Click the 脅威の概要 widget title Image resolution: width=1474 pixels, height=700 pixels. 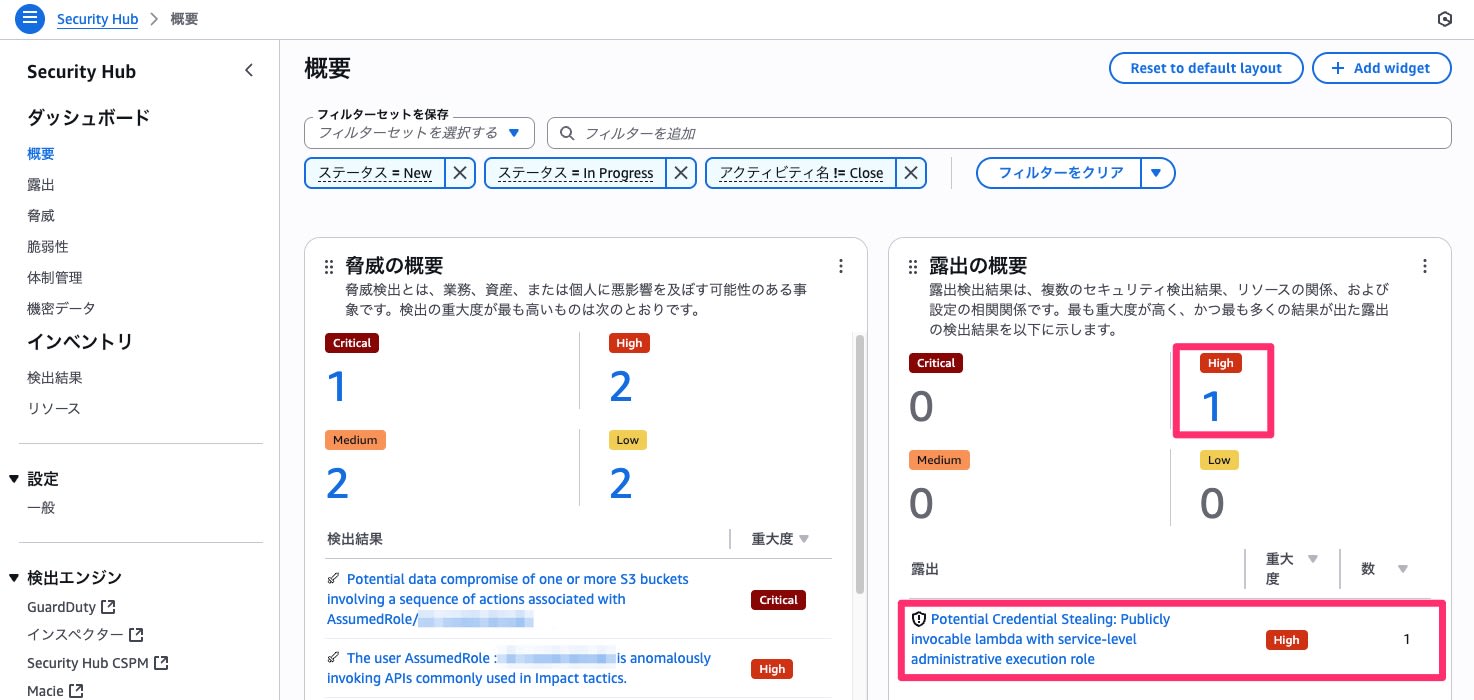[394, 266]
